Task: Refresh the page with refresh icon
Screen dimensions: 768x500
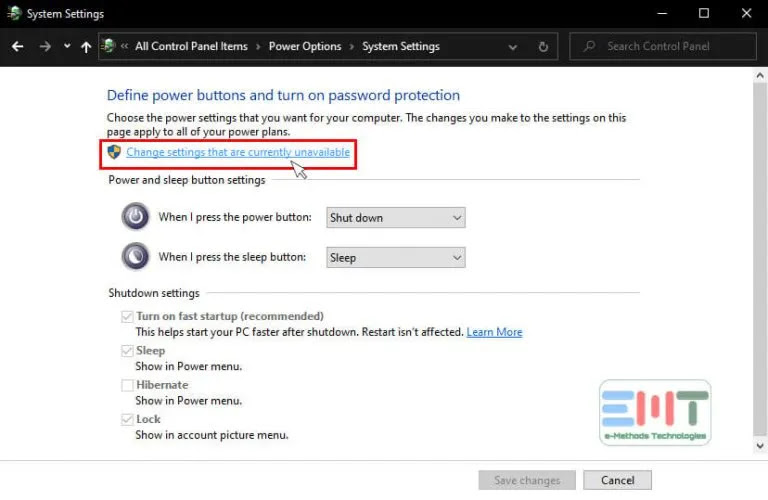Action: pyautogui.click(x=543, y=47)
